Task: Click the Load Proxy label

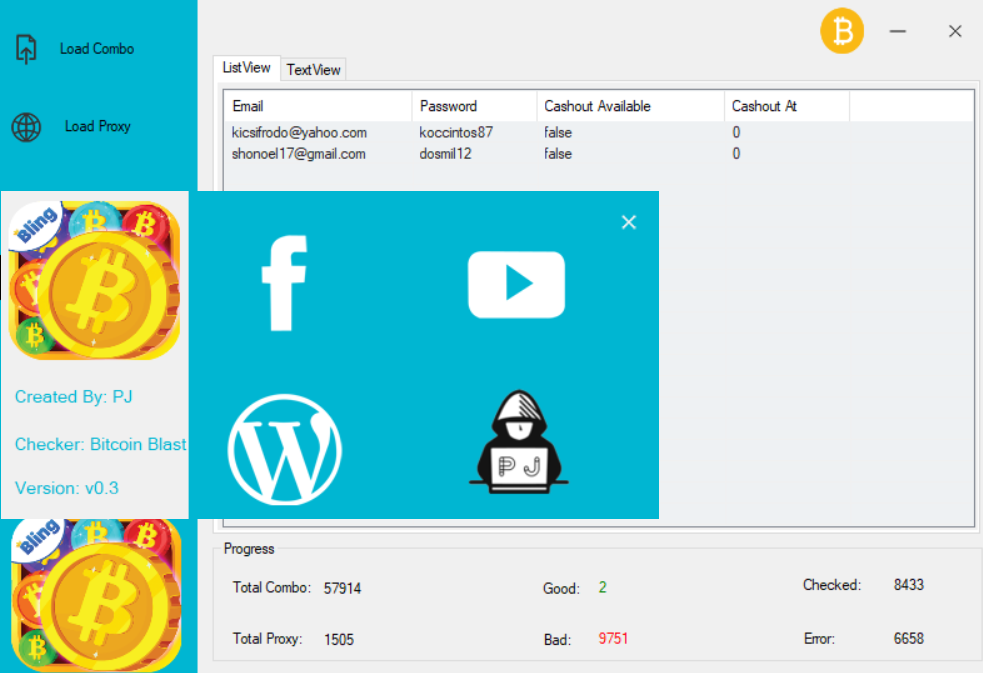Action: [98, 127]
